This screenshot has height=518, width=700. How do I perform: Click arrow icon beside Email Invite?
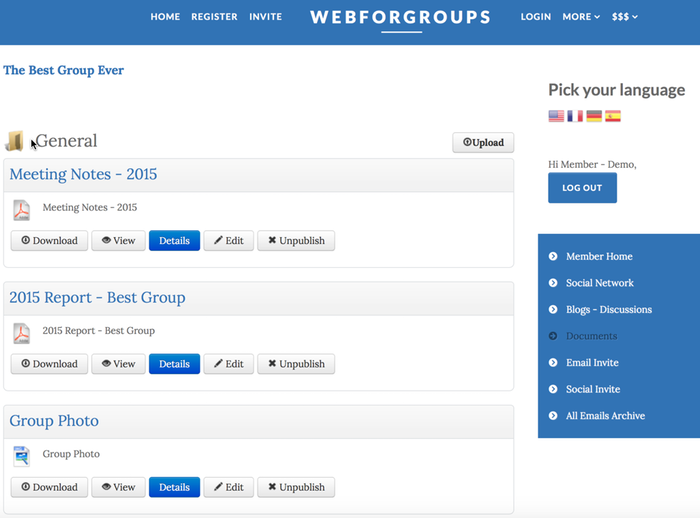pyautogui.click(x=553, y=363)
